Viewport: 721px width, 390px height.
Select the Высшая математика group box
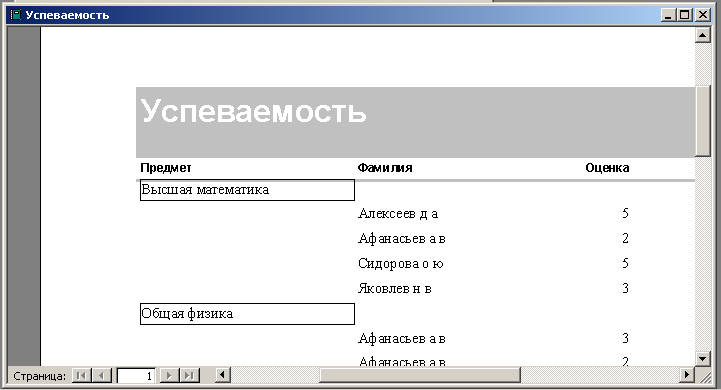pyautogui.click(x=247, y=190)
